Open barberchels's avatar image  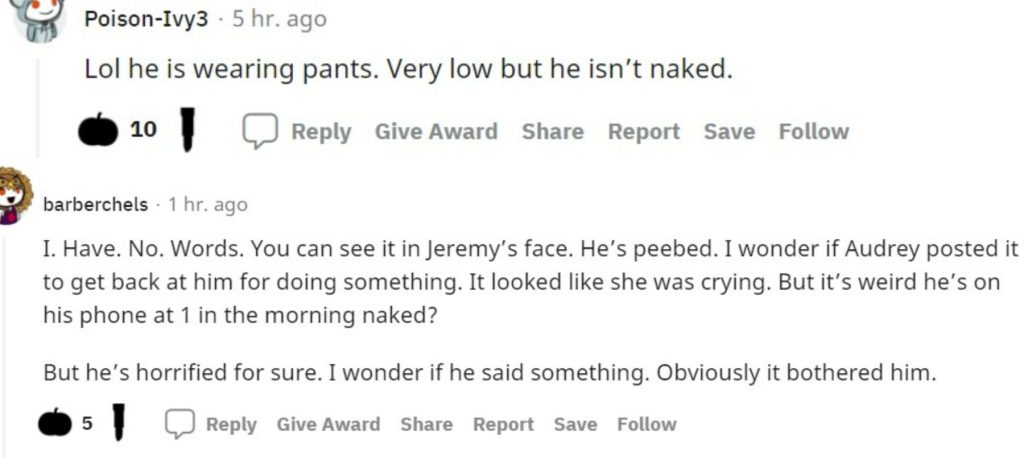pyautogui.click(x=13, y=195)
